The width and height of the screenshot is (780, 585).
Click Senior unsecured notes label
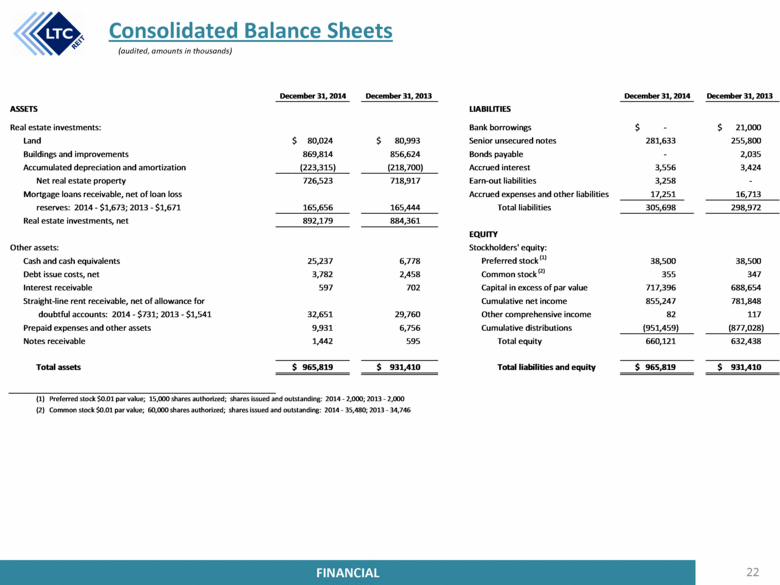pyautogui.click(x=512, y=141)
